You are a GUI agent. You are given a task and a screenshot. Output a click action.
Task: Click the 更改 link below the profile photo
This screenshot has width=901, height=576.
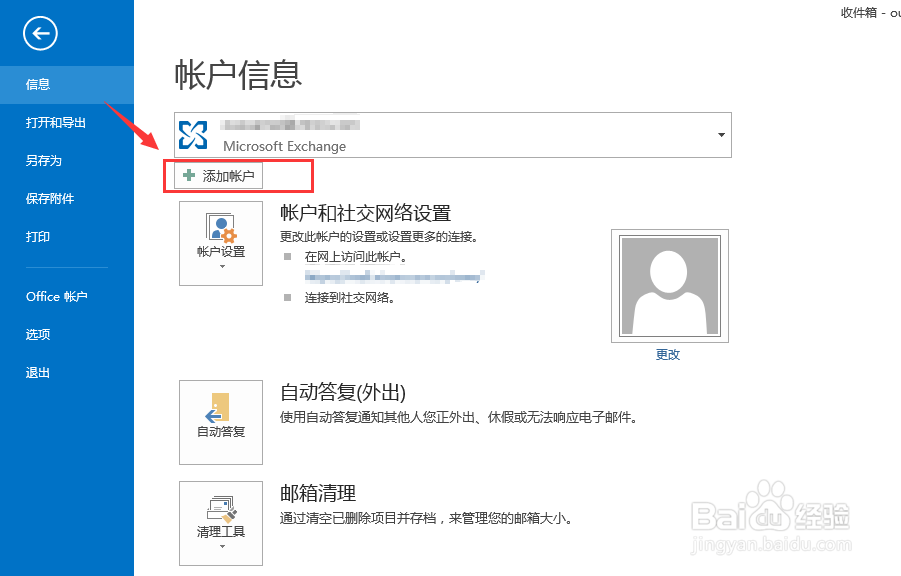pyautogui.click(x=667, y=354)
